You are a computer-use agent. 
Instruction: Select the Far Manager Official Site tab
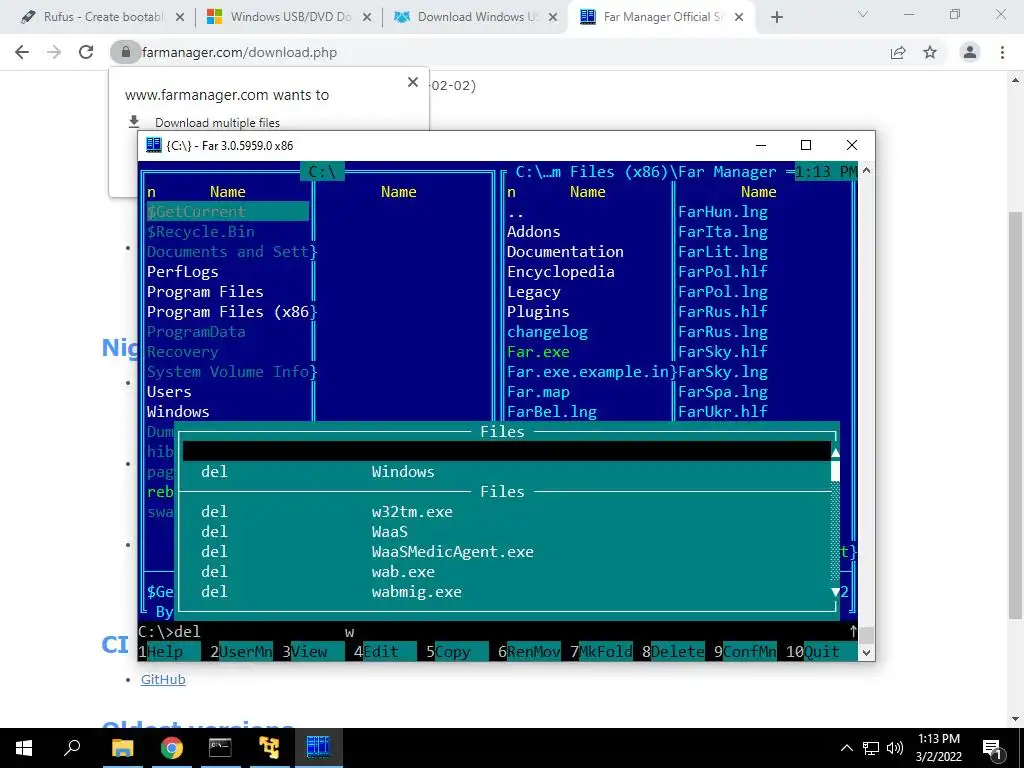click(x=662, y=17)
